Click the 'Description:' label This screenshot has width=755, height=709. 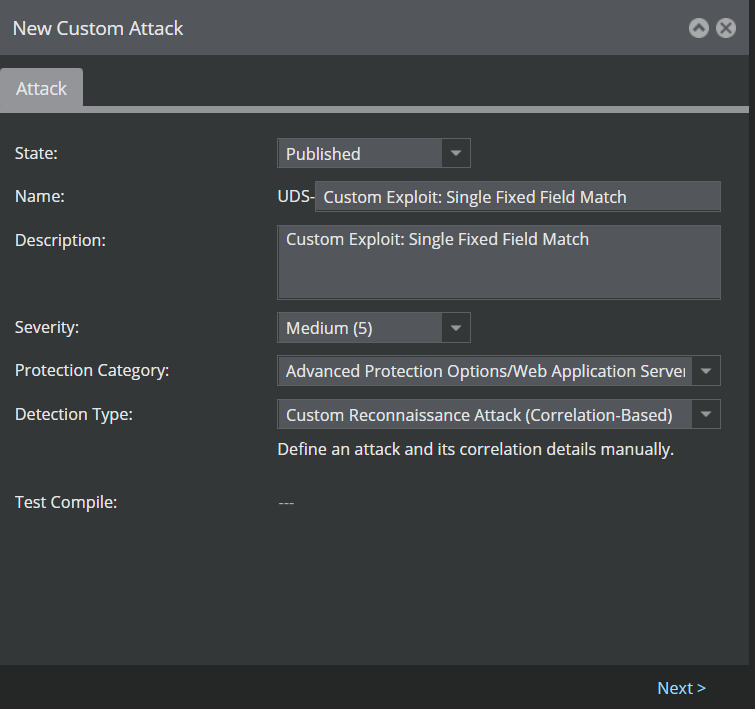(60, 240)
